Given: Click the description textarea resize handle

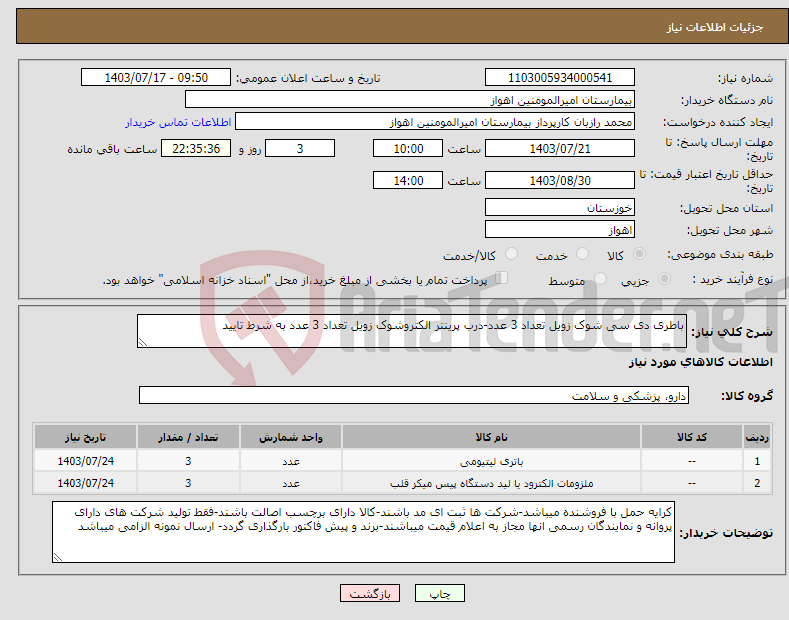Looking at the screenshot, I should click(143, 342).
